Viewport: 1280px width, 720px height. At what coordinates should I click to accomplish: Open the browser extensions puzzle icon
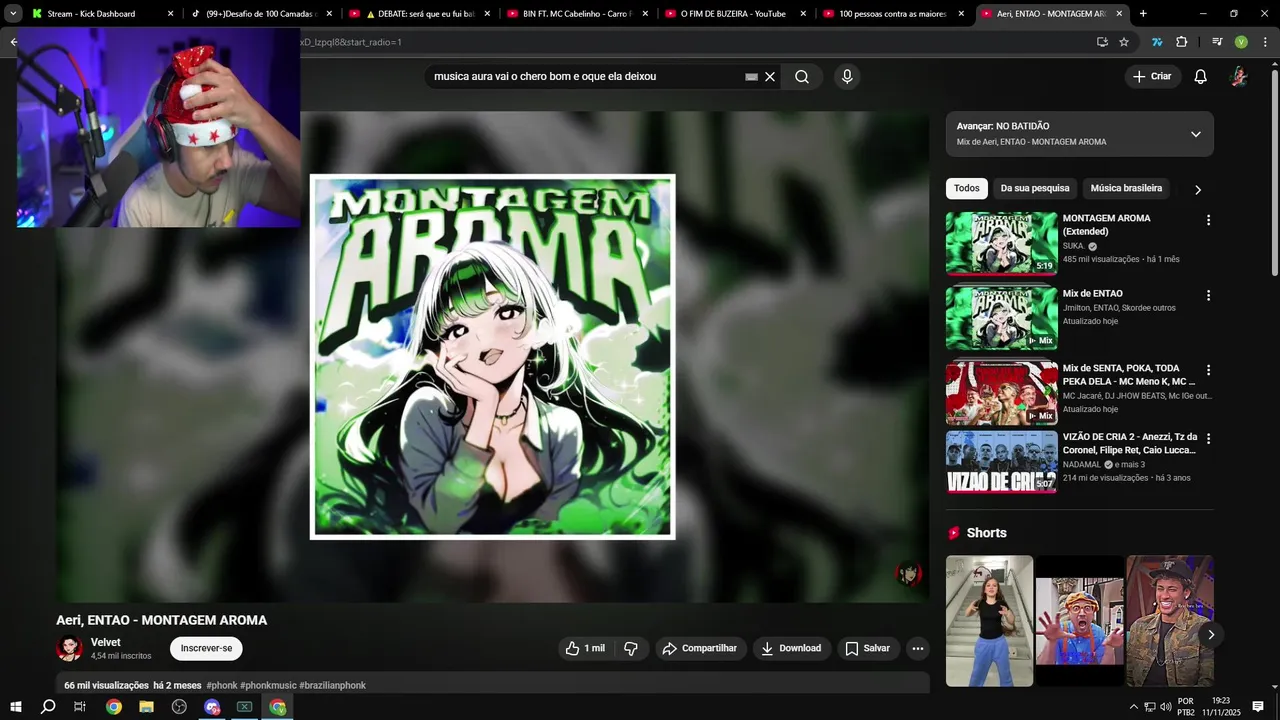(1181, 42)
